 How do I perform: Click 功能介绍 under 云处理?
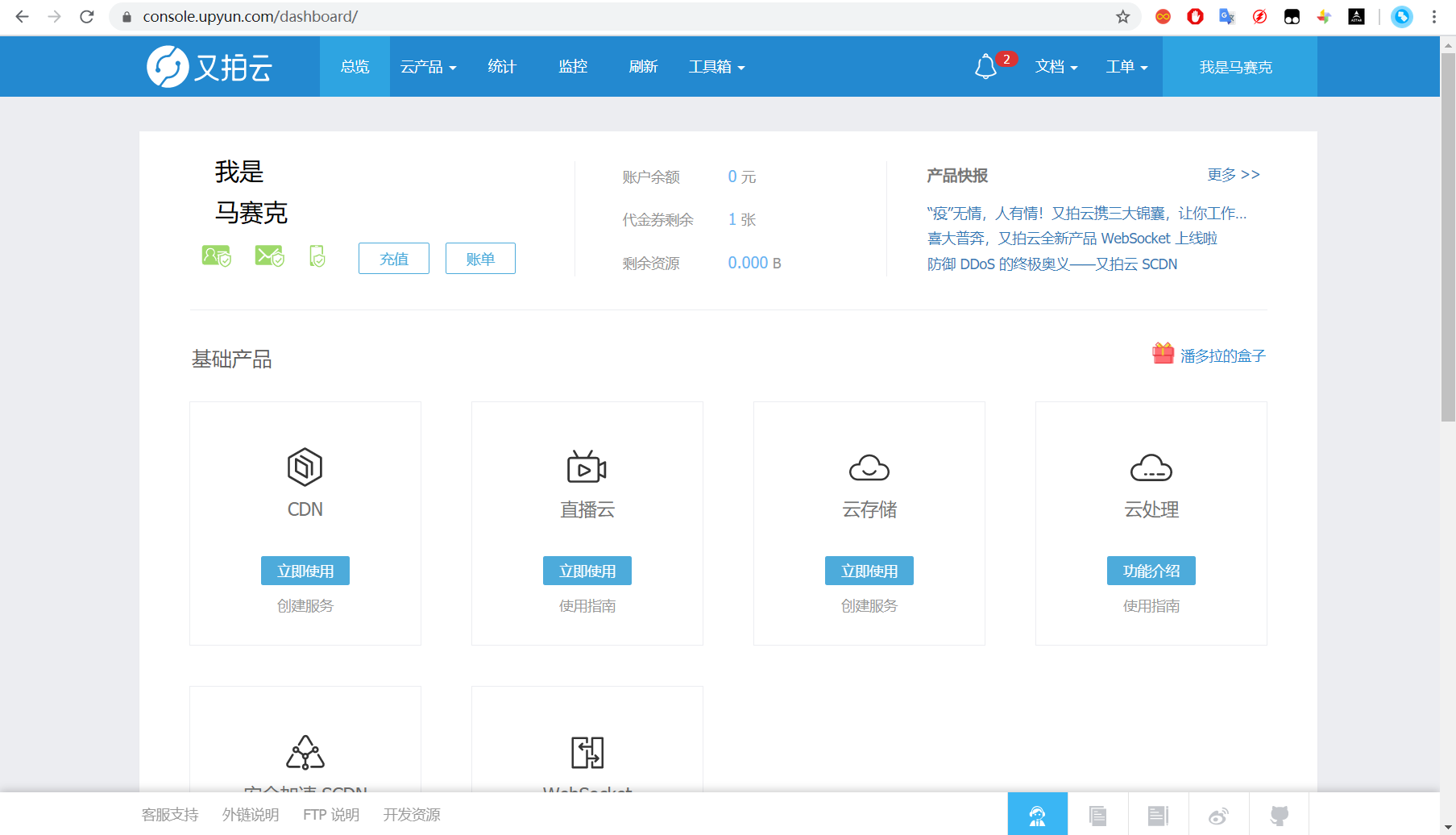click(x=1151, y=571)
